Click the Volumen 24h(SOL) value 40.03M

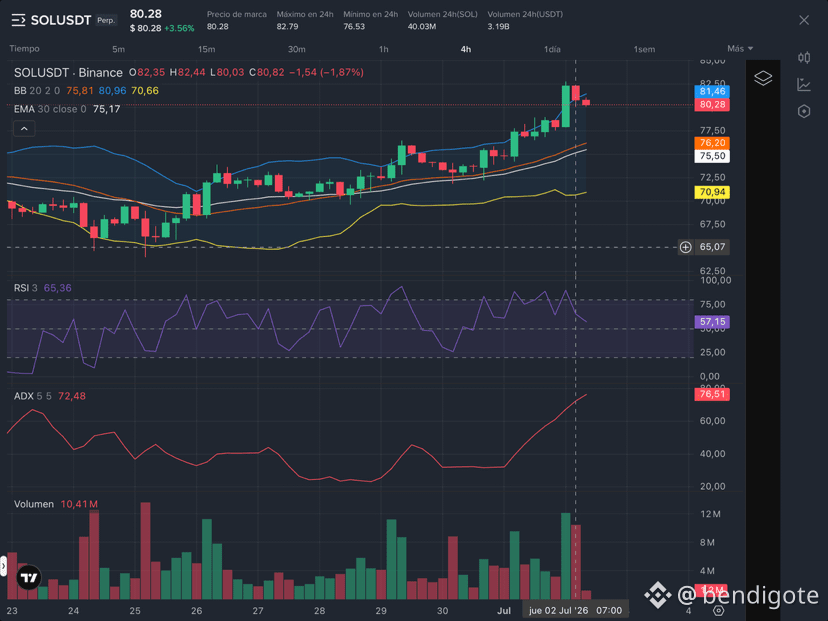coord(422,26)
